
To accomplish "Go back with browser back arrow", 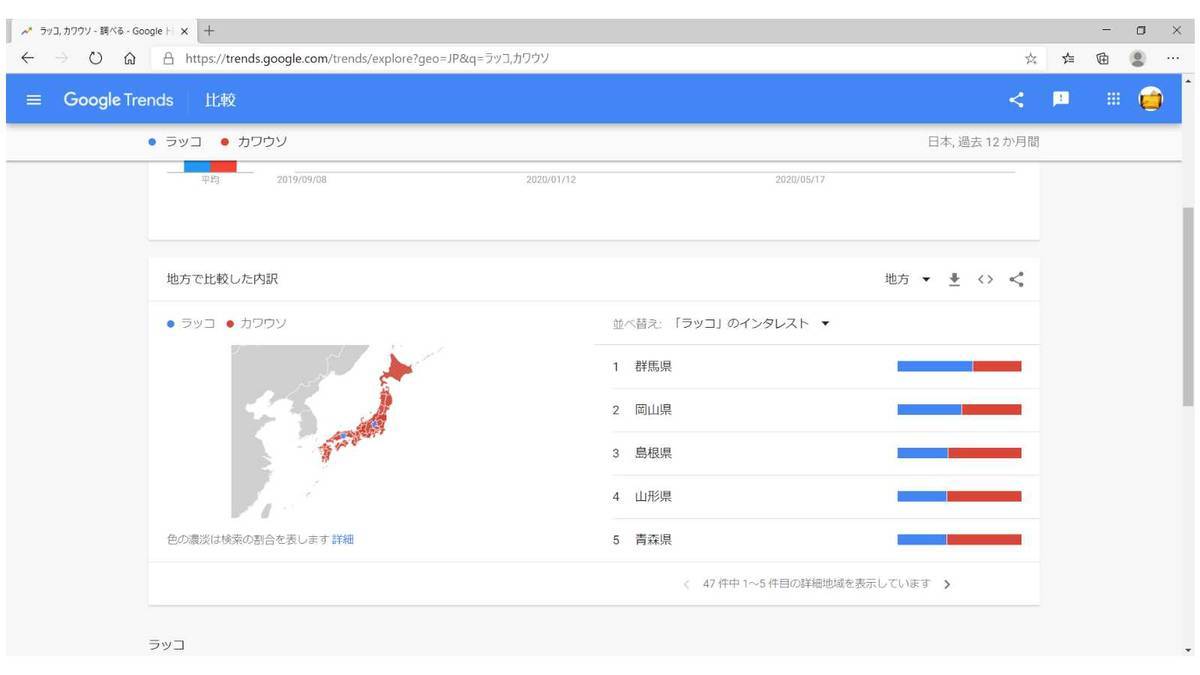I will point(28,58).
